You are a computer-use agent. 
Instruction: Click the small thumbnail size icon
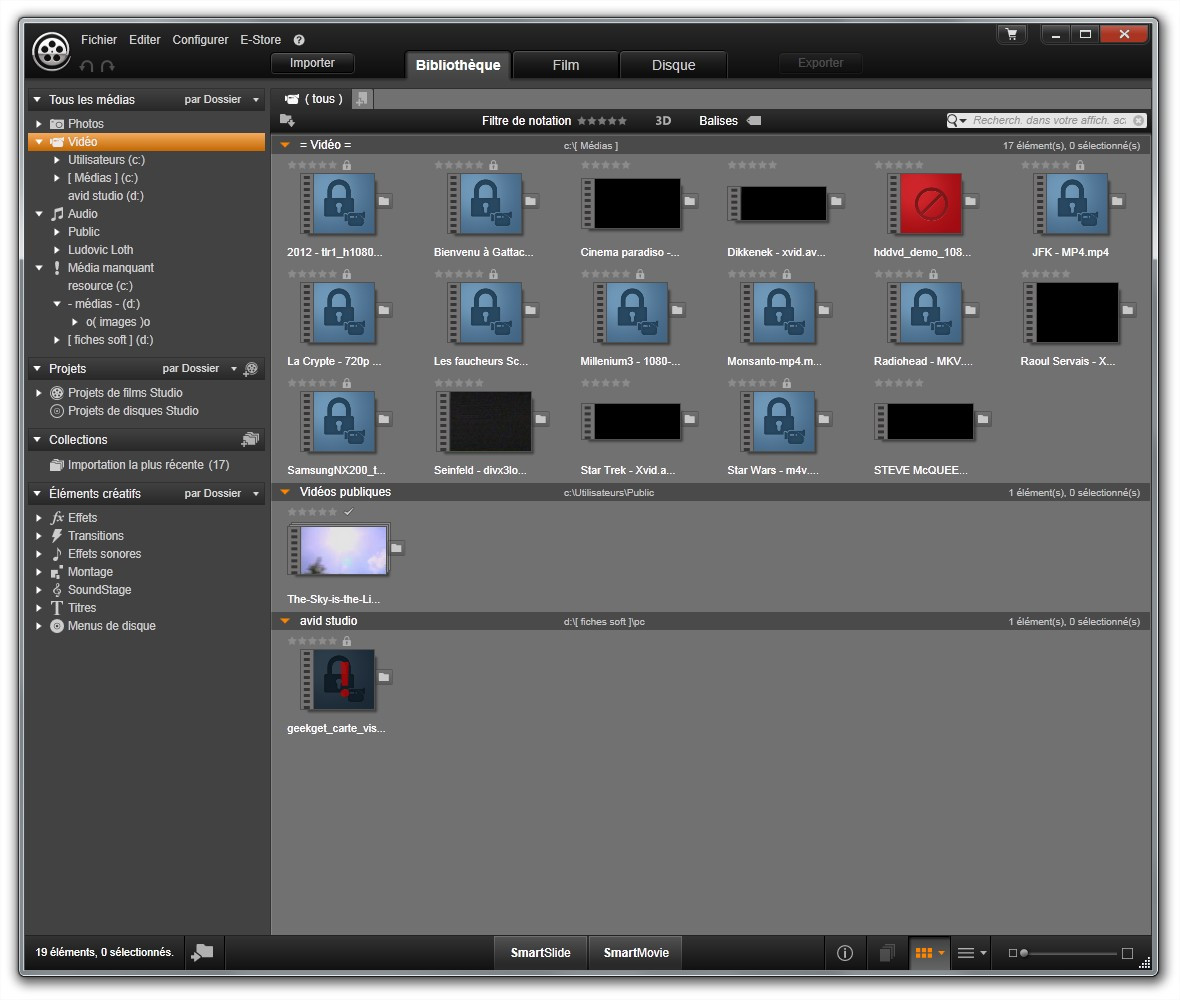point(1012,953)
